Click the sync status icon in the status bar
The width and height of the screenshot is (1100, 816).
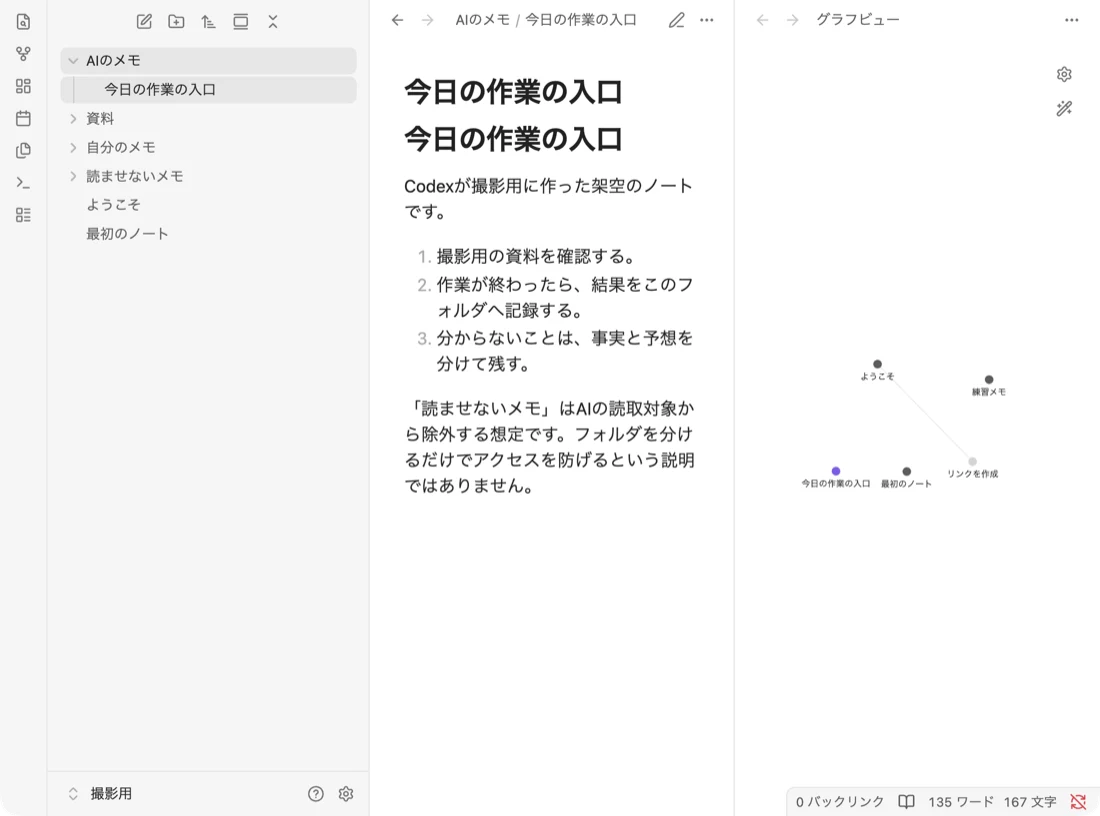(x=1078, y=801)
